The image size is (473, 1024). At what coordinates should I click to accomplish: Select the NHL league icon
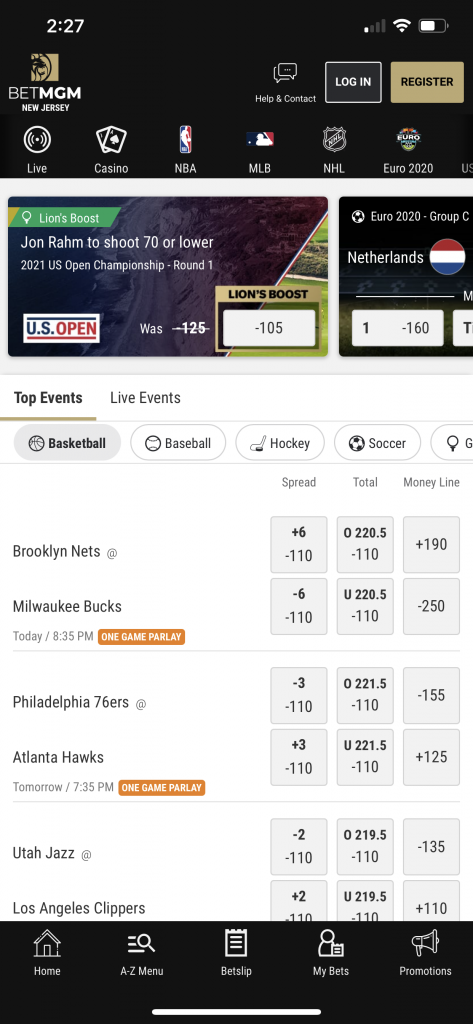[x=334, y=140]
